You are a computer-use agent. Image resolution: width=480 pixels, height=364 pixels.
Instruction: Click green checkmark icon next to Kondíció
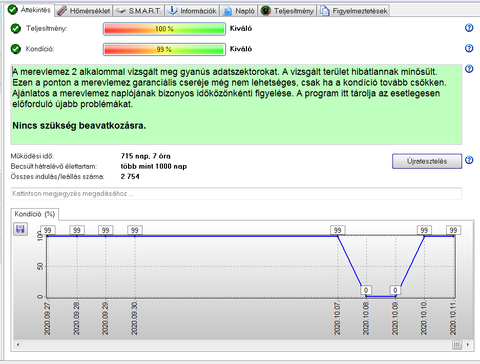point(16,49)
